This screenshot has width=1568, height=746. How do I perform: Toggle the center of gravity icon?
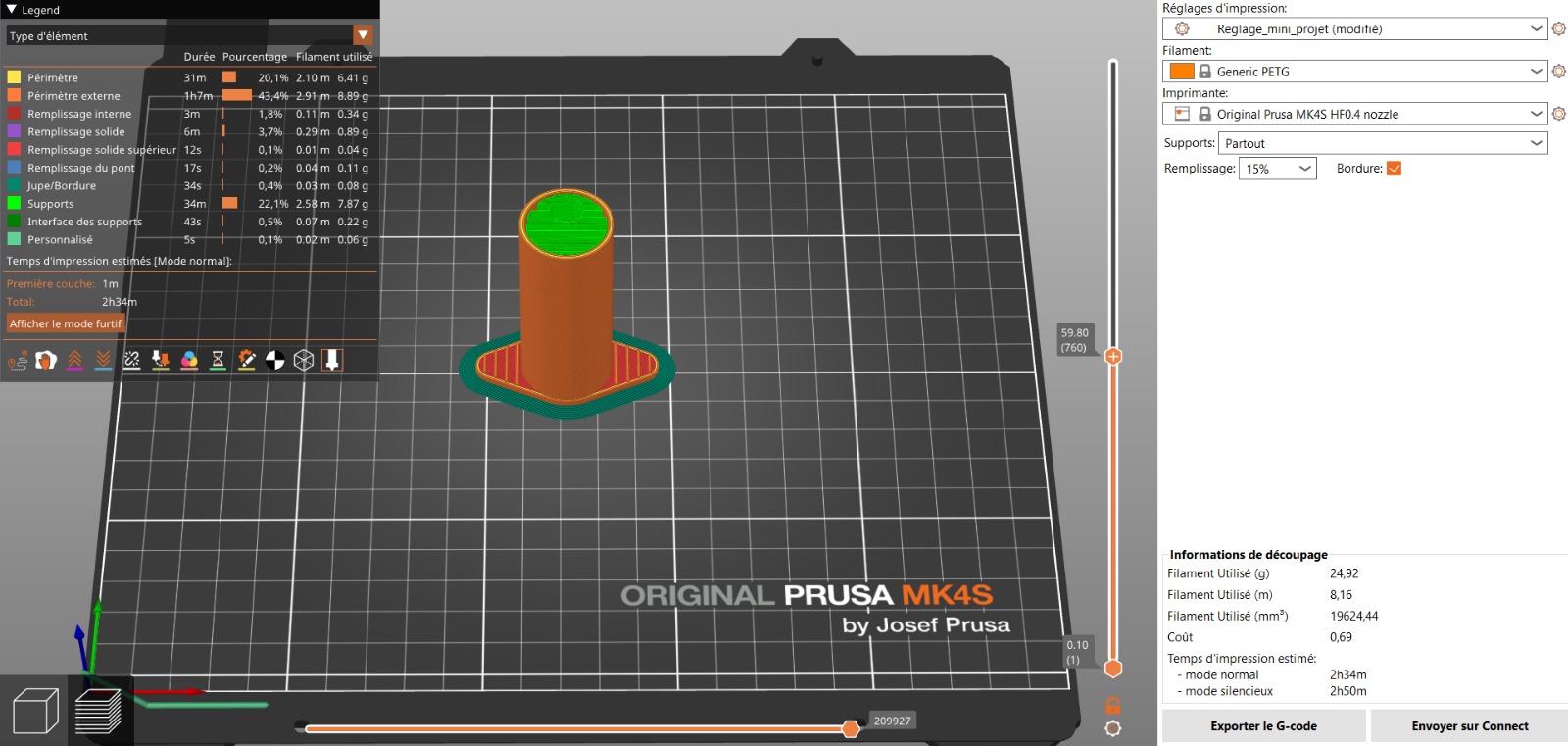tap(275, 361)
